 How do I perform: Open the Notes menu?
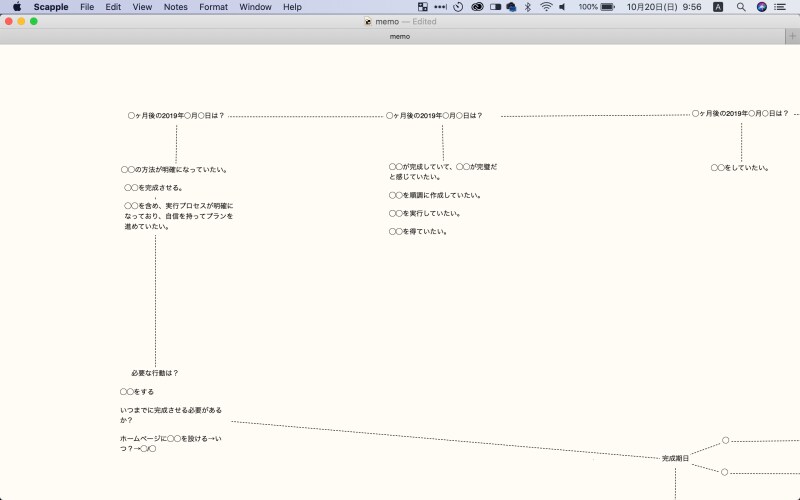click(x=176, y=7)
